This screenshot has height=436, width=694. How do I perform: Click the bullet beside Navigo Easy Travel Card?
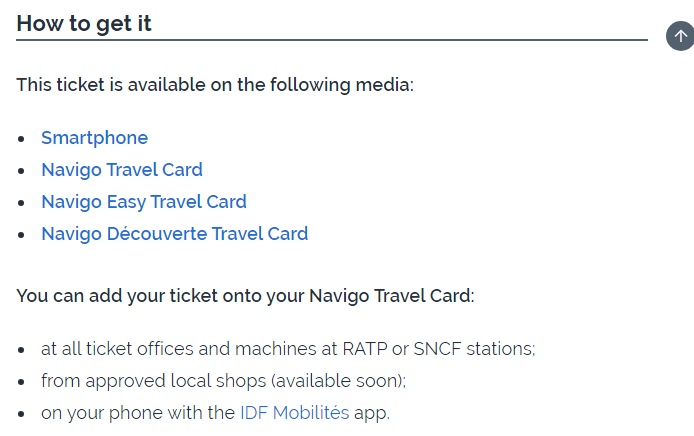point(21,203)
